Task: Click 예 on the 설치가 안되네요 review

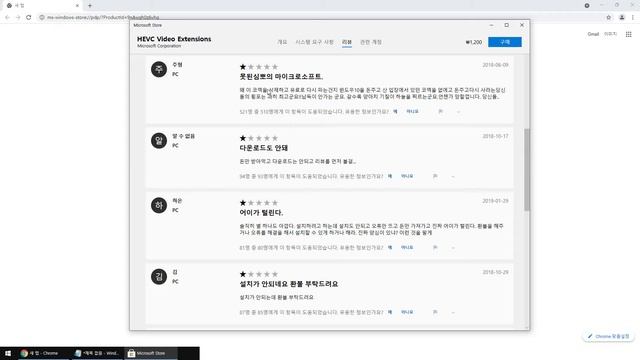Action: tap(390, 312)
